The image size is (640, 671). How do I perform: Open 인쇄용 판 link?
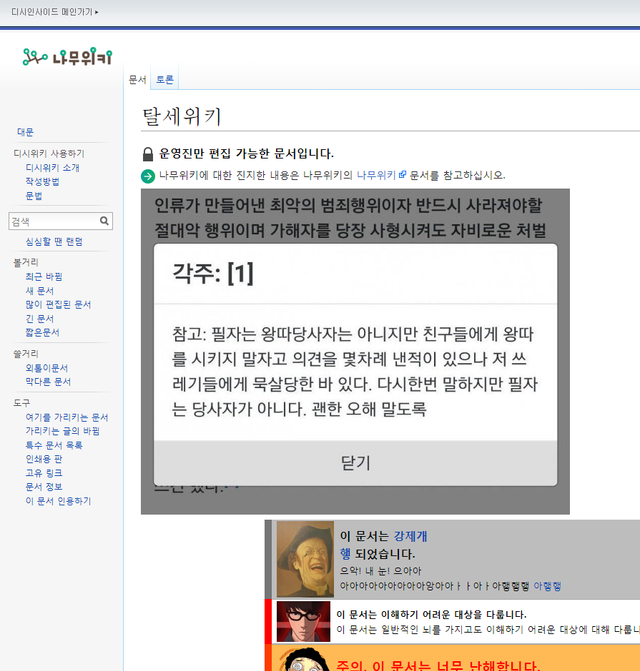tap(44, 459)
